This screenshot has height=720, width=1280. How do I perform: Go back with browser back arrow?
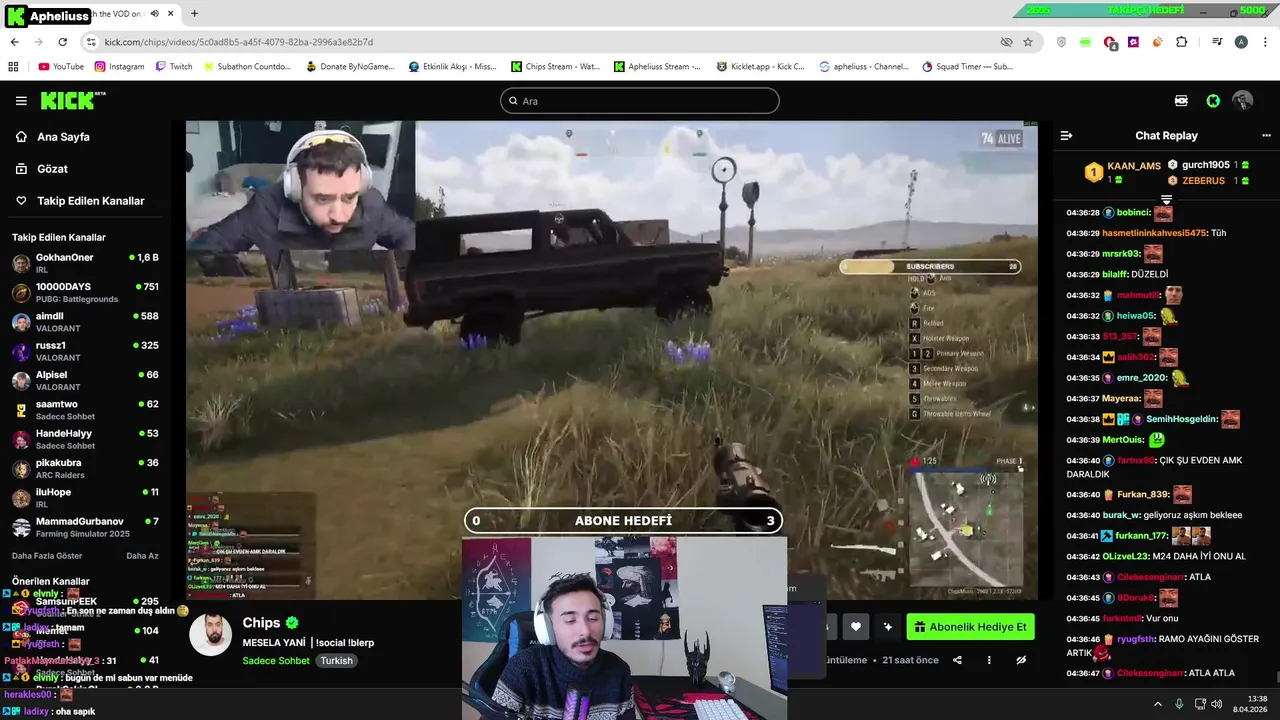point(15,42)
